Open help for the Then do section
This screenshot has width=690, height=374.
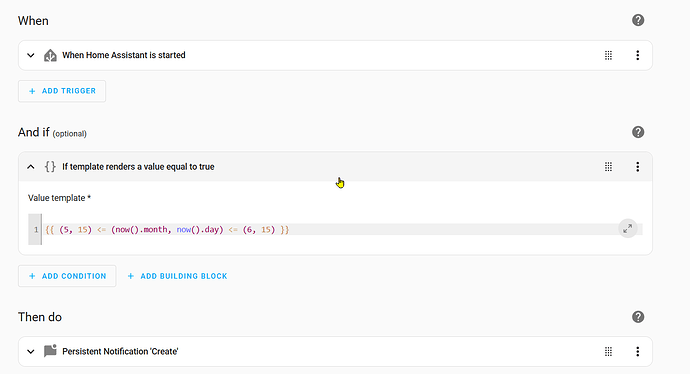(x=638, y=317)
